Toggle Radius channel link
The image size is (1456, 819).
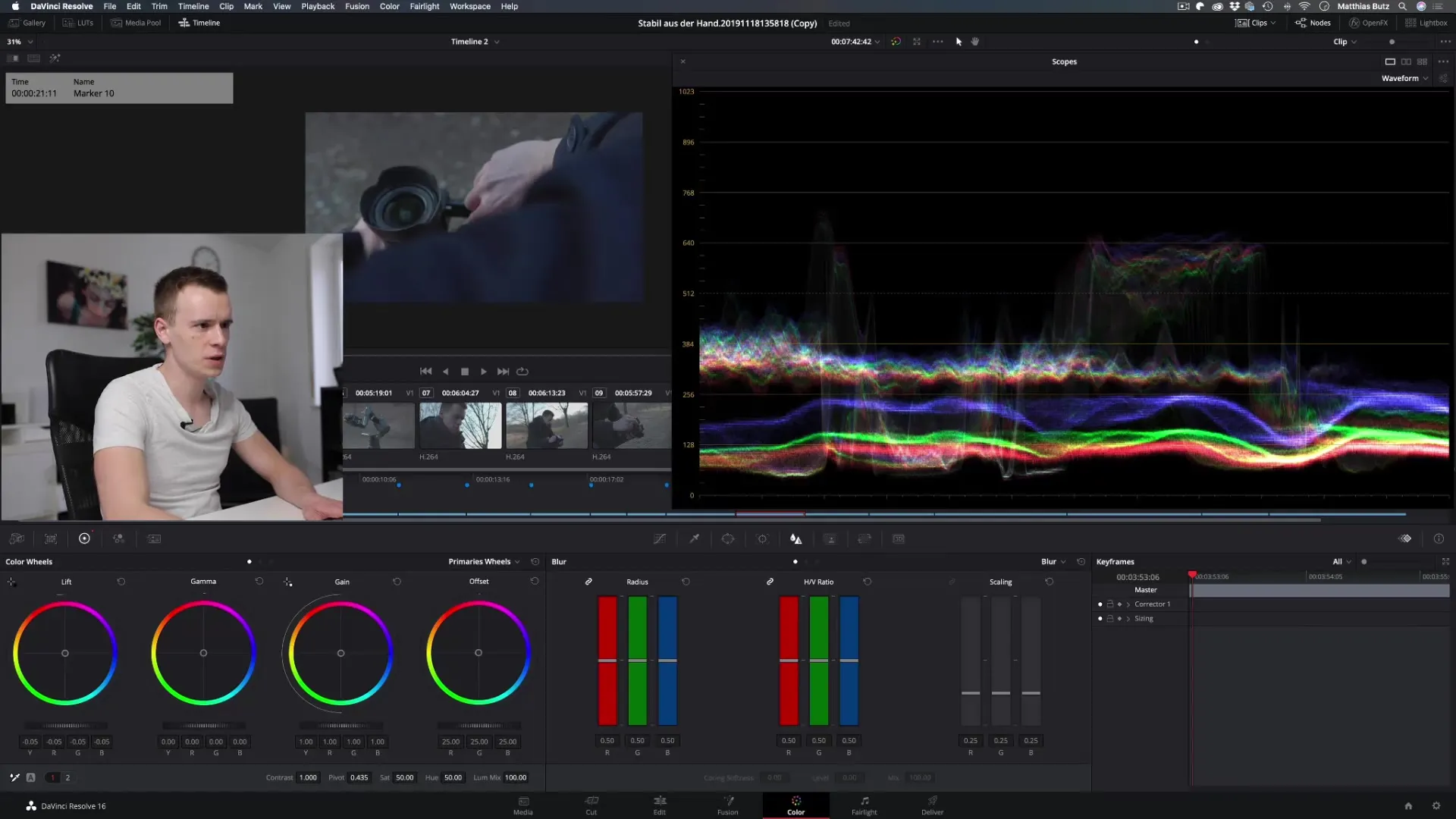[x=588, y=582]
